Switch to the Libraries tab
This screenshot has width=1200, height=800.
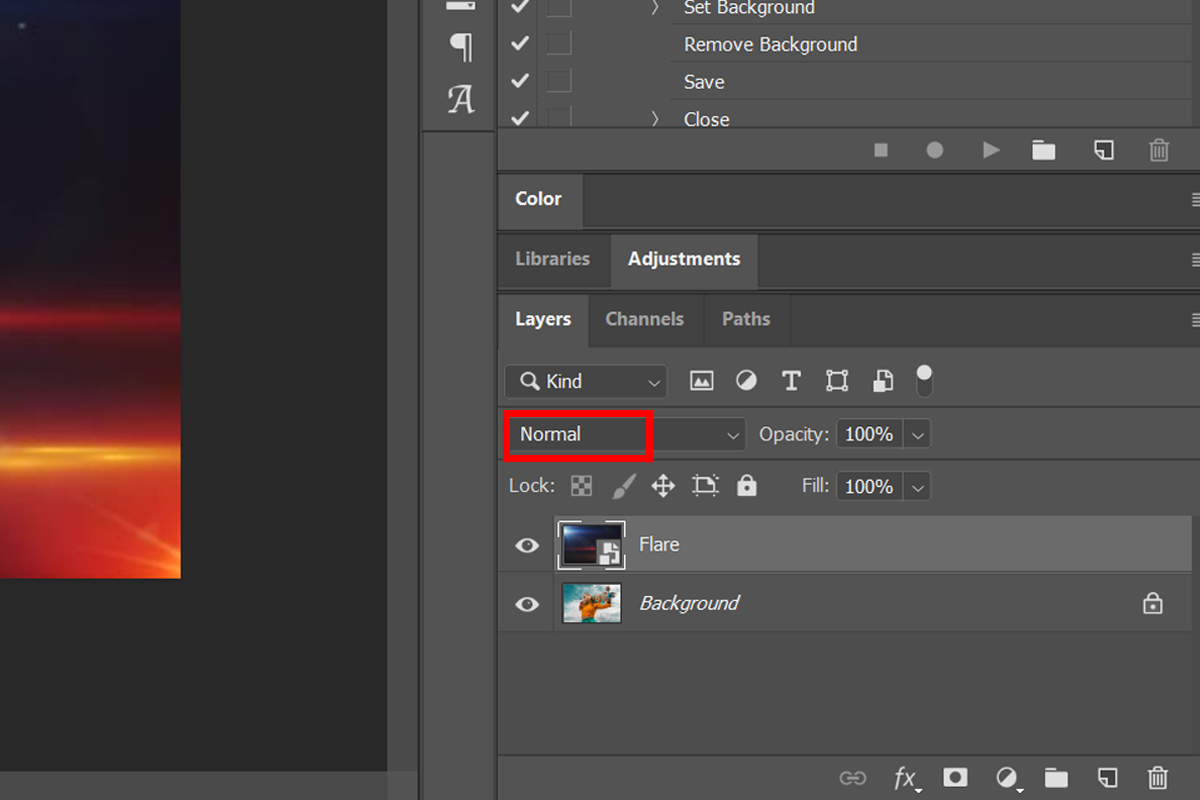point(552,259)
